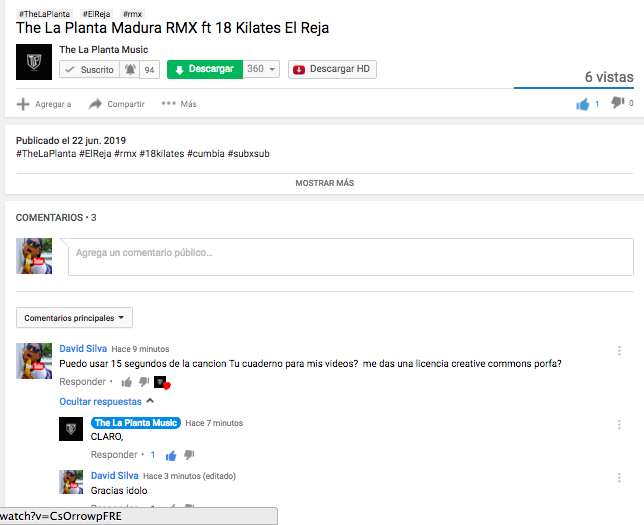Open #rmx hashtag in description
This screenshot has width=644, height=525.
(x=125, y=154)
